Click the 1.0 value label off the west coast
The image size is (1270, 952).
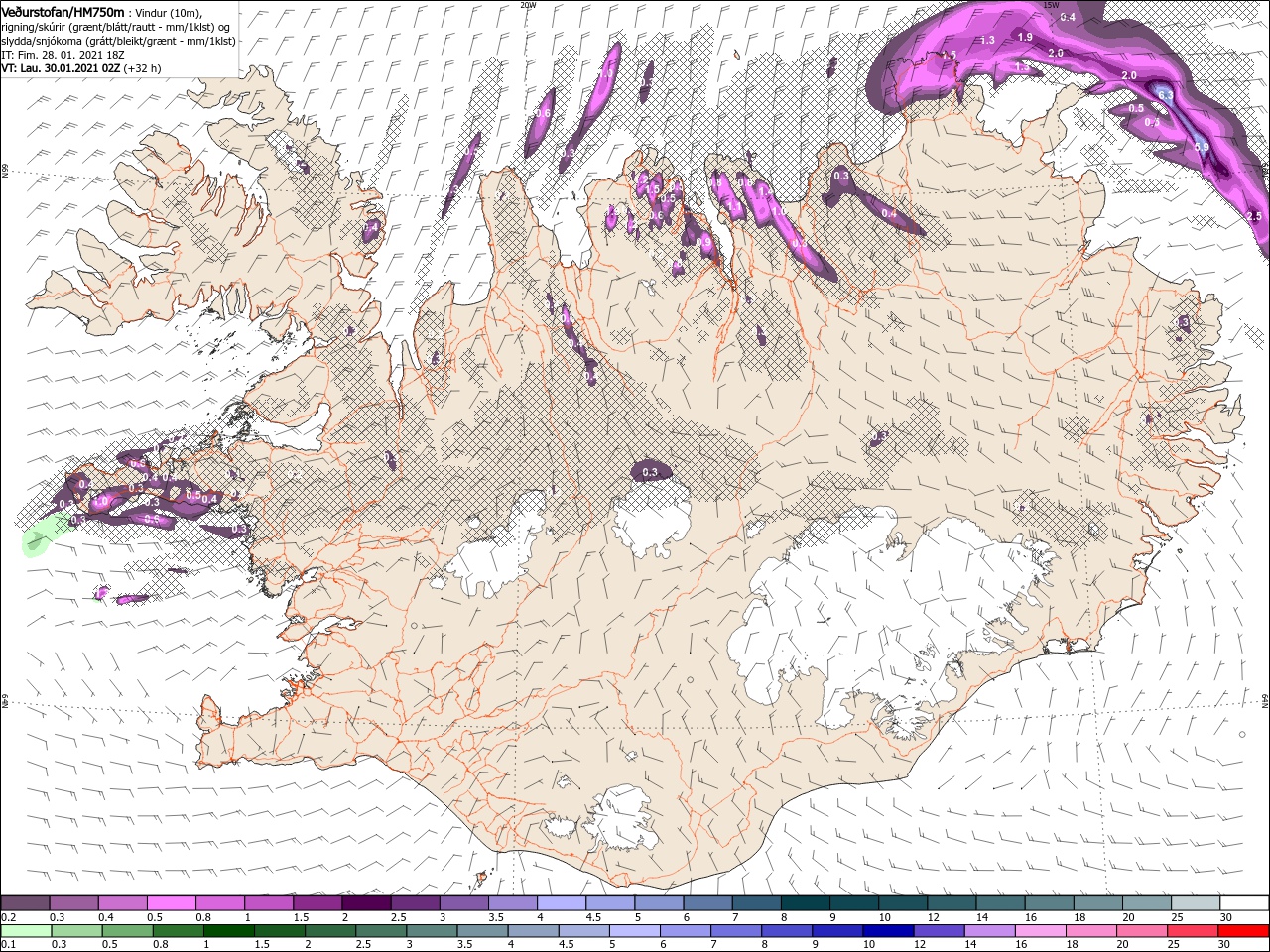point(99,503)
